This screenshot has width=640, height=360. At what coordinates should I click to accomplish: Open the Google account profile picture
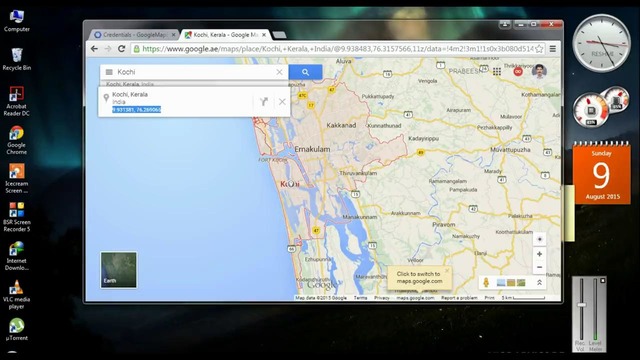tap(539, 71)
